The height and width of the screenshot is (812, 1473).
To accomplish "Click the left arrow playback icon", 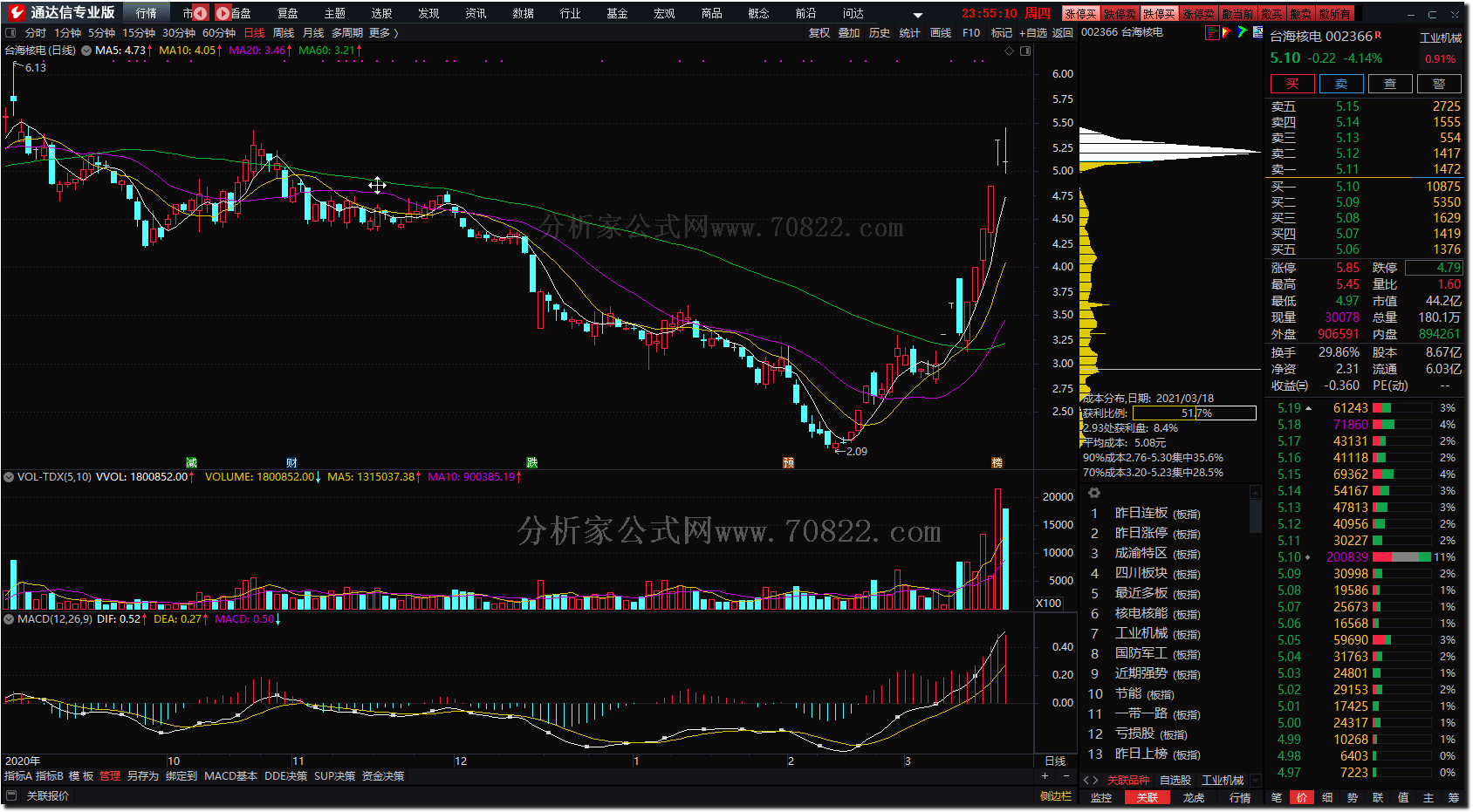I will coord(201,13).
